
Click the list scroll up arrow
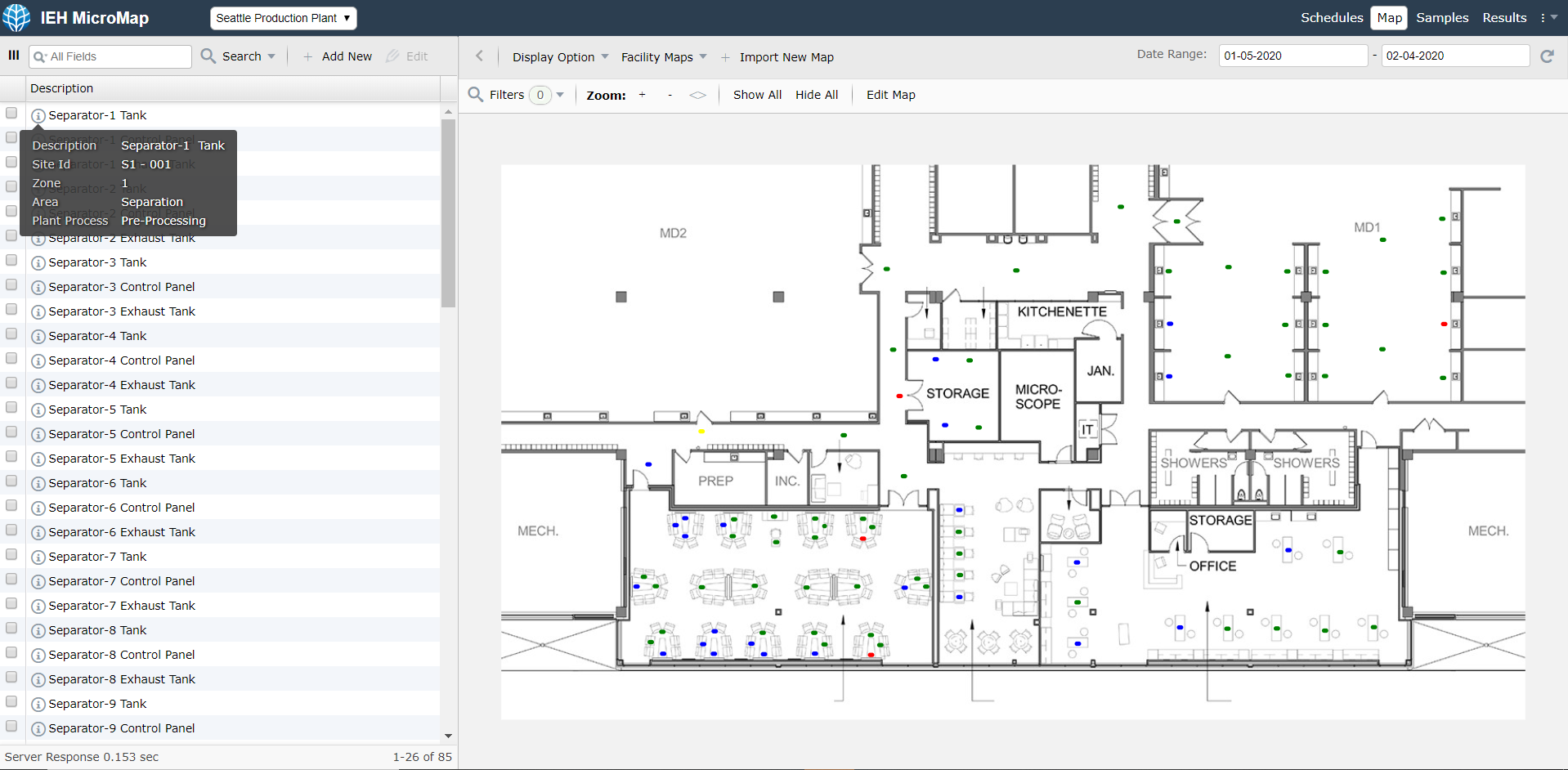click(448, 111)
